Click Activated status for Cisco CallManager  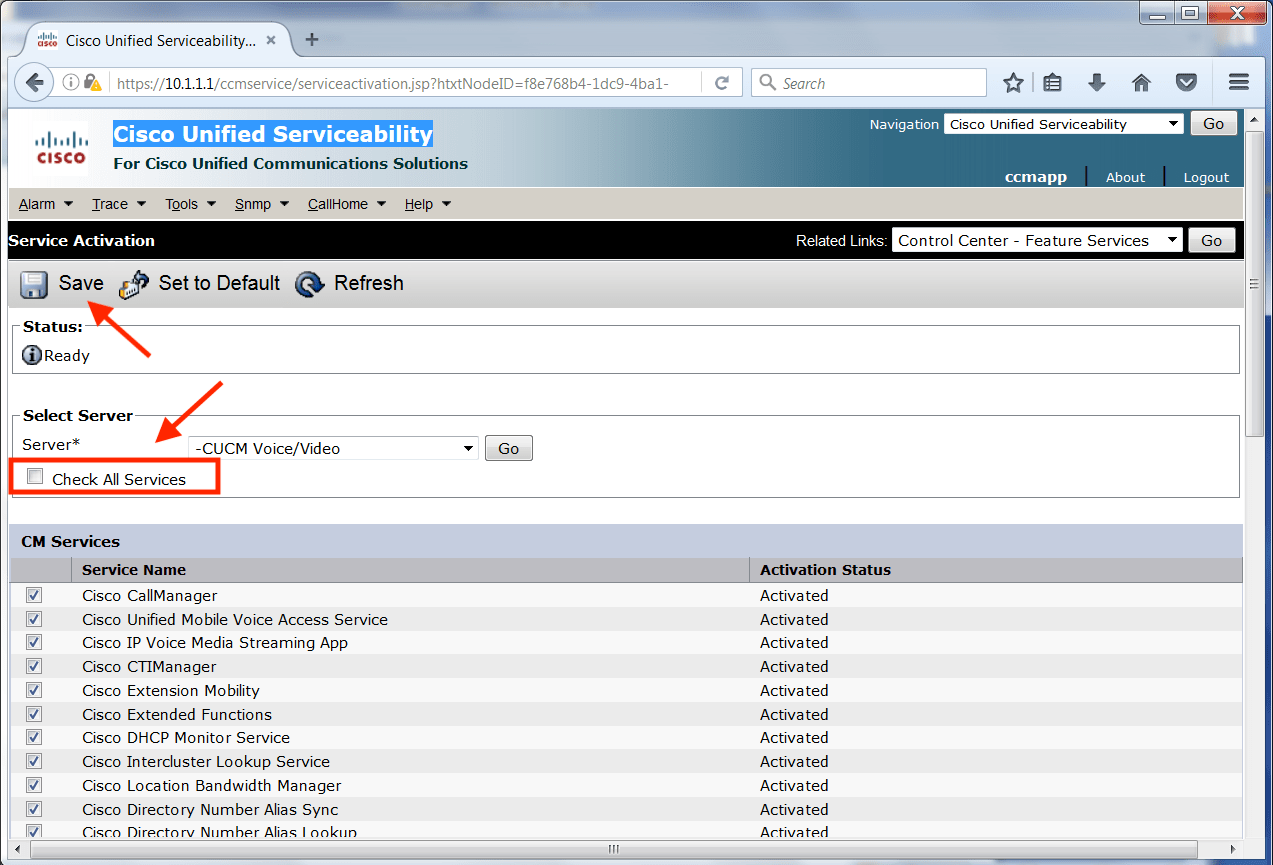794,595
